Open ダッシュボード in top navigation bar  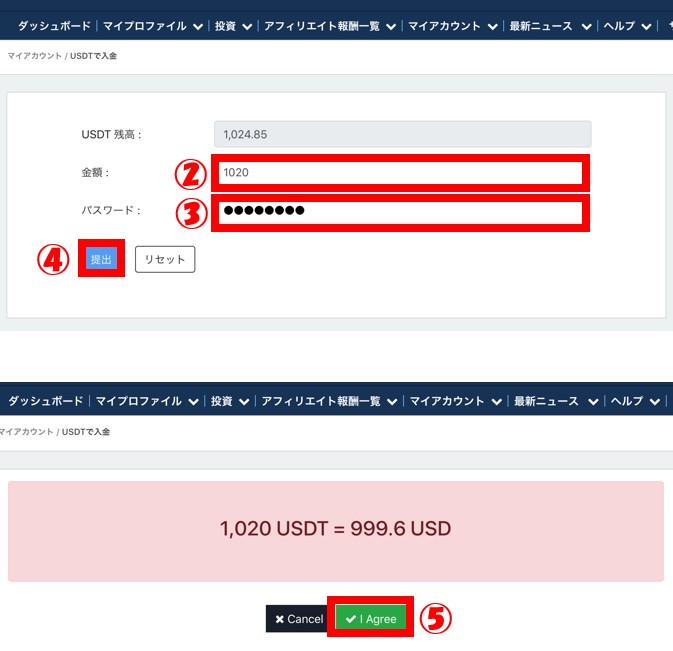point(54,26)
